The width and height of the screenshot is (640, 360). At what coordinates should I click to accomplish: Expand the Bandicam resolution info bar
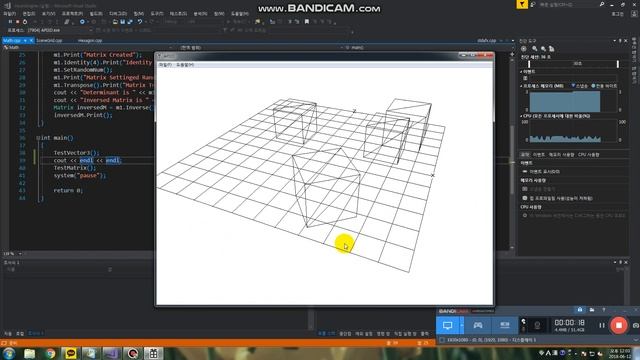pos(635,340)
